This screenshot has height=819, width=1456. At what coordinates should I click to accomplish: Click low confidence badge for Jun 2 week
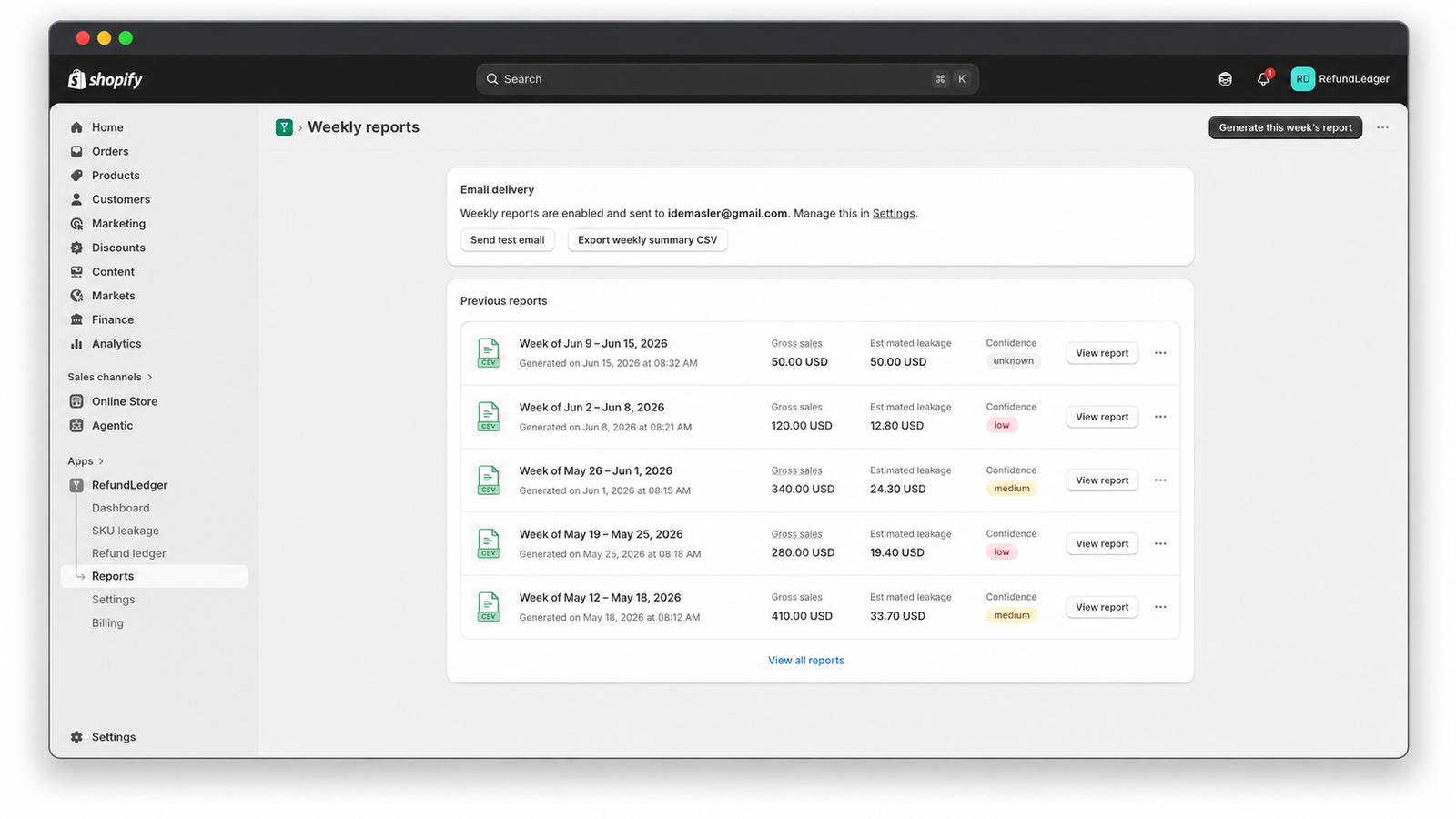[x=1001, y=425]
